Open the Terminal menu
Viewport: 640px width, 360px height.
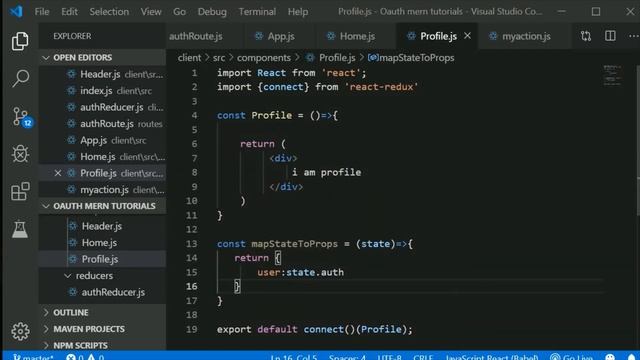tap(257, 11)
